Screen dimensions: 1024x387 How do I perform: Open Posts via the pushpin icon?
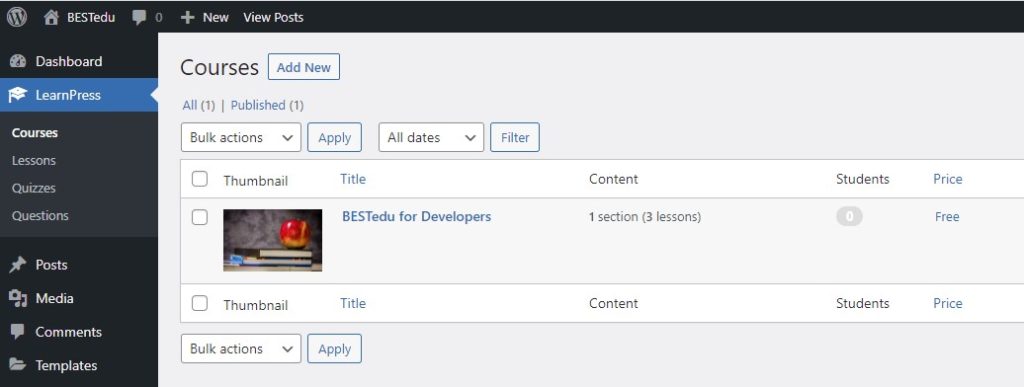coord(18,265)
